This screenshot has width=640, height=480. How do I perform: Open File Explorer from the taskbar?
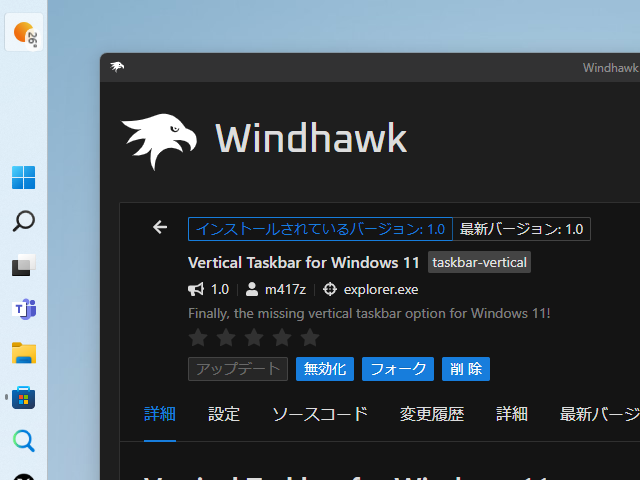click(24, 353)
